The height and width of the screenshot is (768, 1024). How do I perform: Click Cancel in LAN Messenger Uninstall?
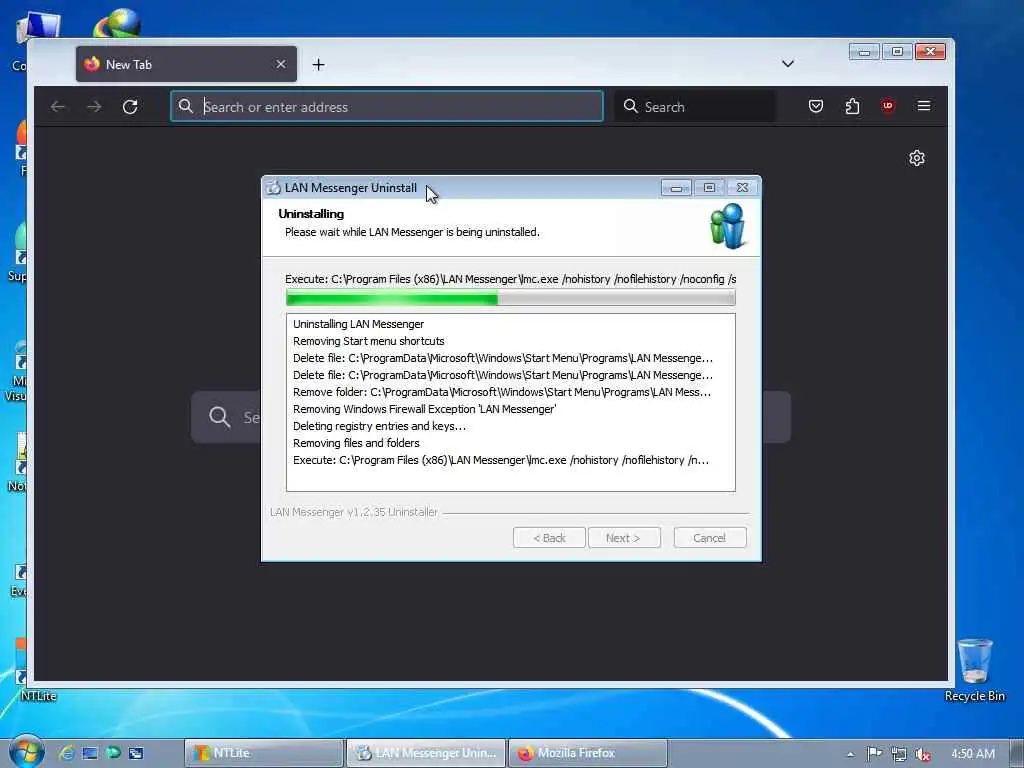709,538
